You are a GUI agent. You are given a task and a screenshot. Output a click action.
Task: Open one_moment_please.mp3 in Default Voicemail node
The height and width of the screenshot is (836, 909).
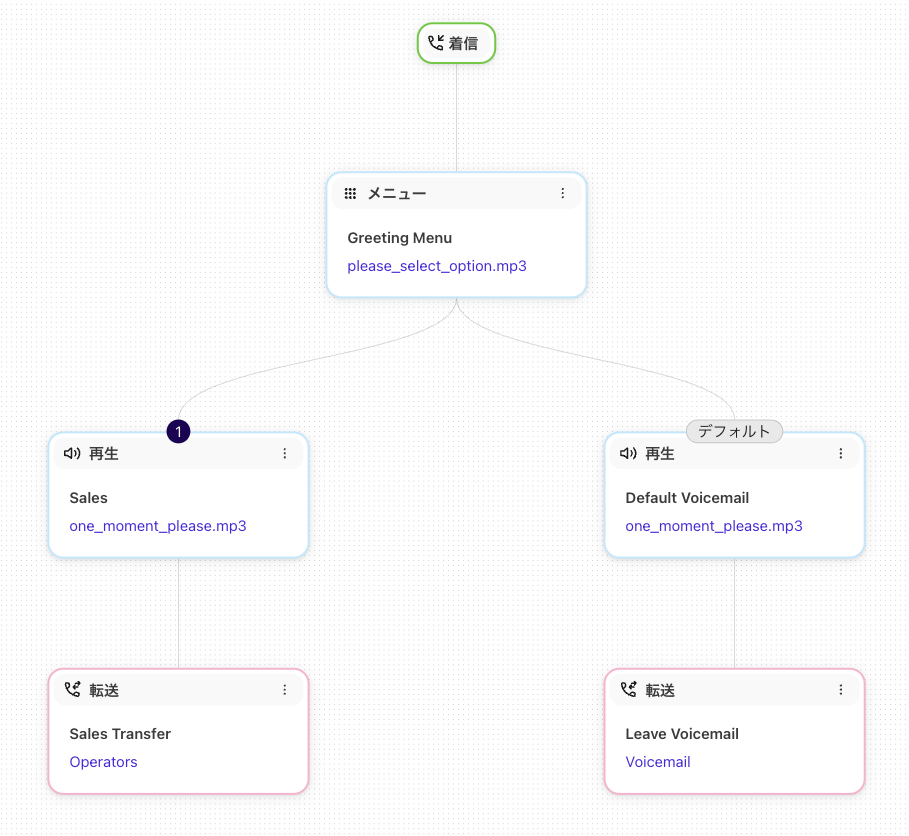(714, 526)
